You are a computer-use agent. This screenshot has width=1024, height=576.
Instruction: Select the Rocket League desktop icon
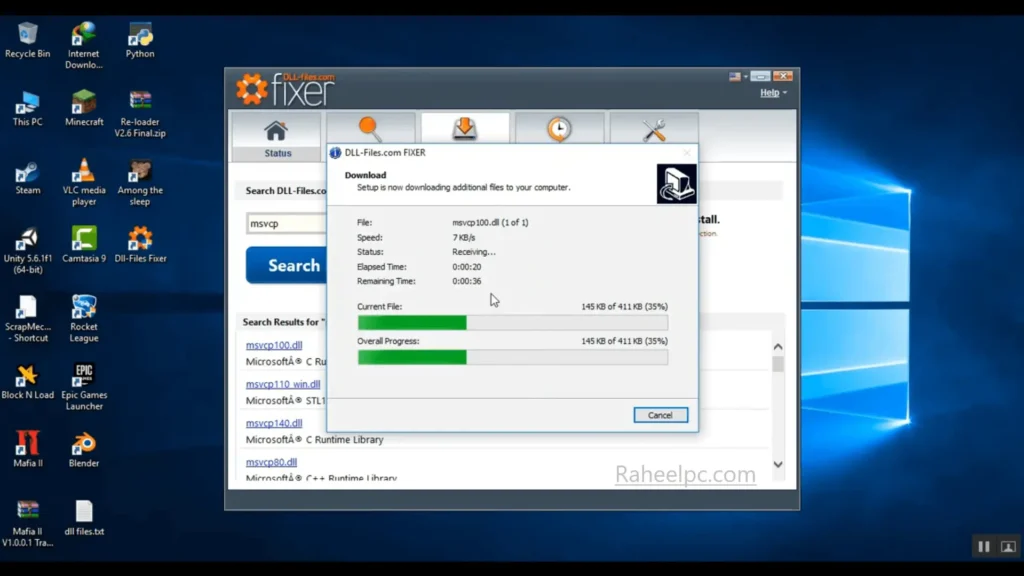pos(84,319)
